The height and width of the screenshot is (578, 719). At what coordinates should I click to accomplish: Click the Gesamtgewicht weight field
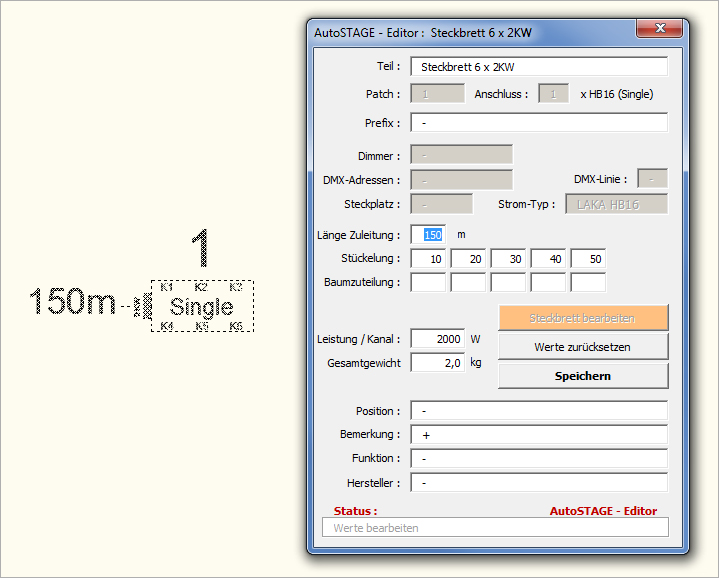tap(437, 363)
